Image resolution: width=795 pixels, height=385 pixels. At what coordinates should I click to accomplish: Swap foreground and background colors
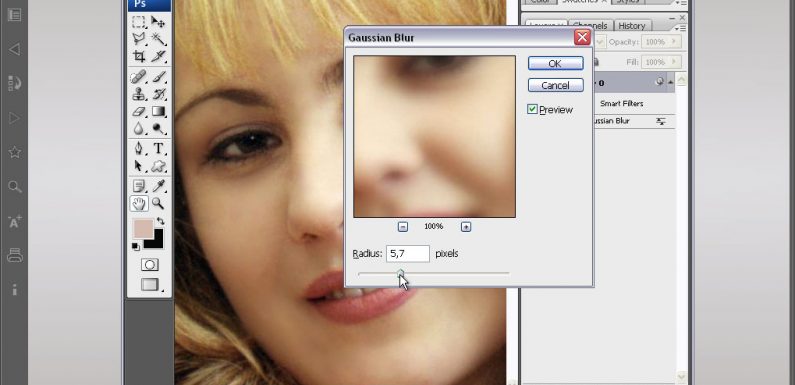coord(161,221)
